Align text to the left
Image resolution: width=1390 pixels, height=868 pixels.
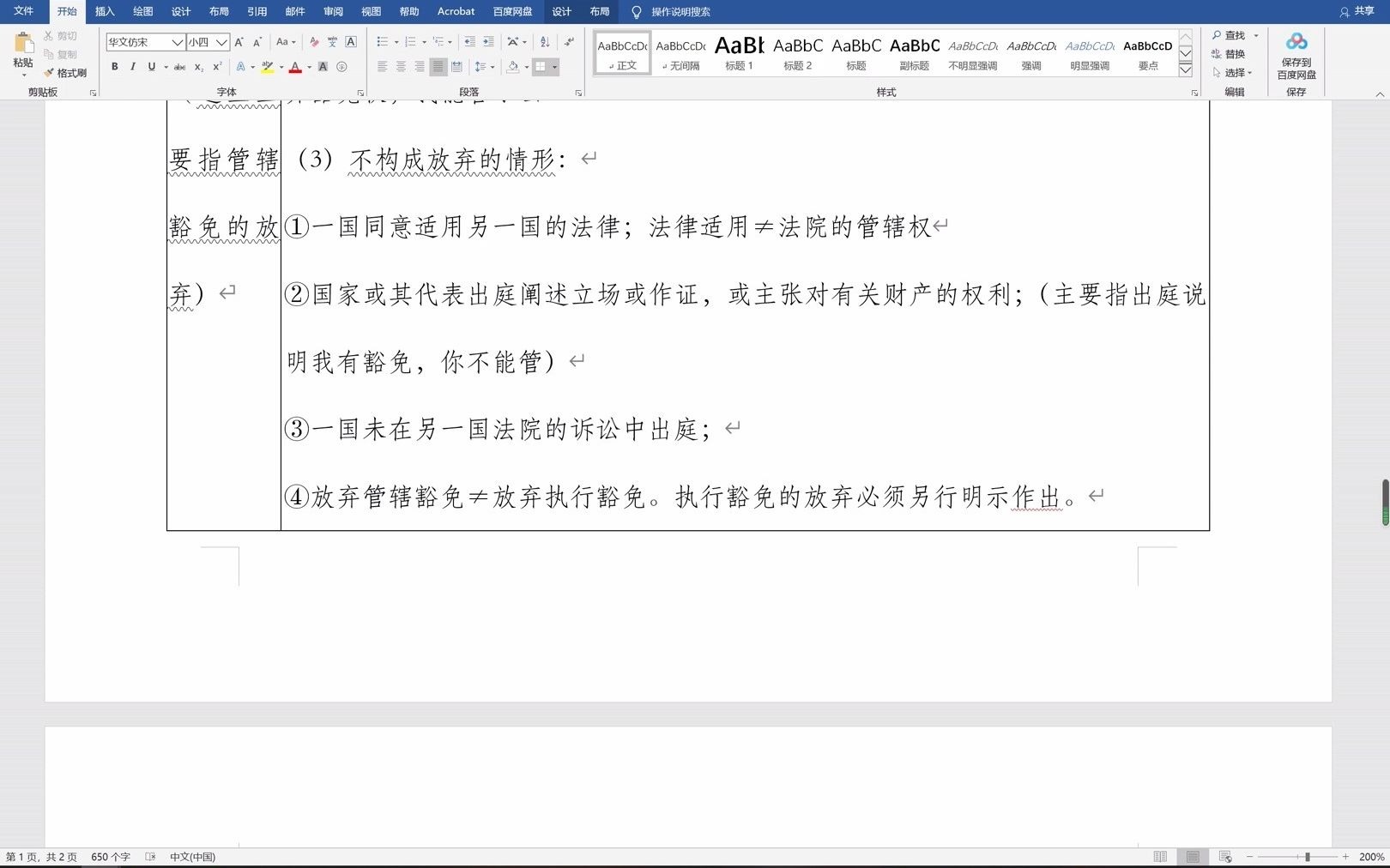pyautogui.click(x=382, y=67)
